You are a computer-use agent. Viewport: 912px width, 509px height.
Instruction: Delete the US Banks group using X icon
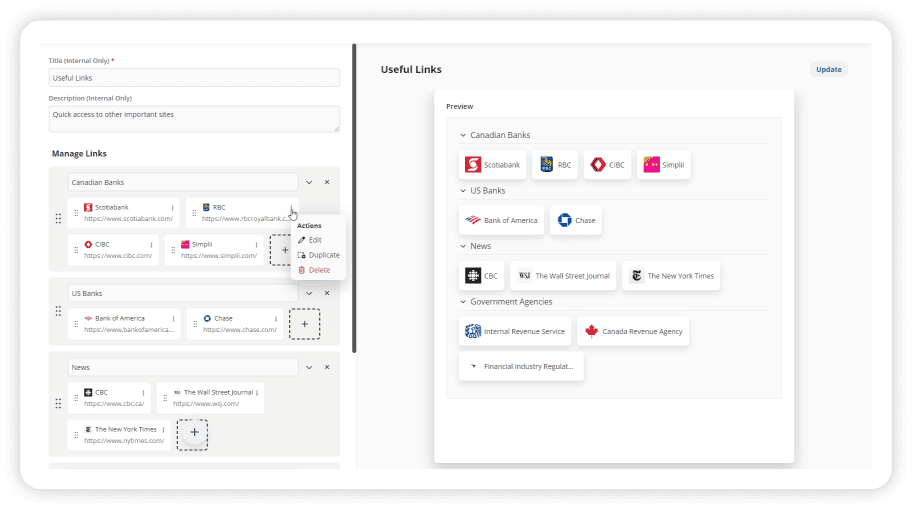click(x=327, y=293)
